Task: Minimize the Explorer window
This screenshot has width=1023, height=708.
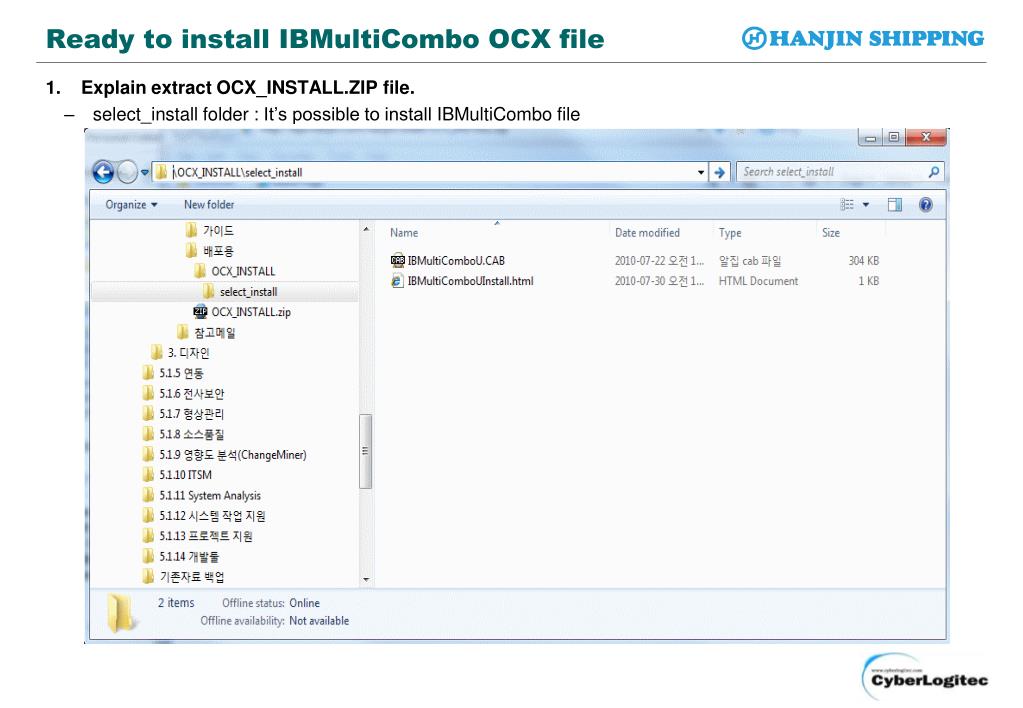Action: point(870,137)
